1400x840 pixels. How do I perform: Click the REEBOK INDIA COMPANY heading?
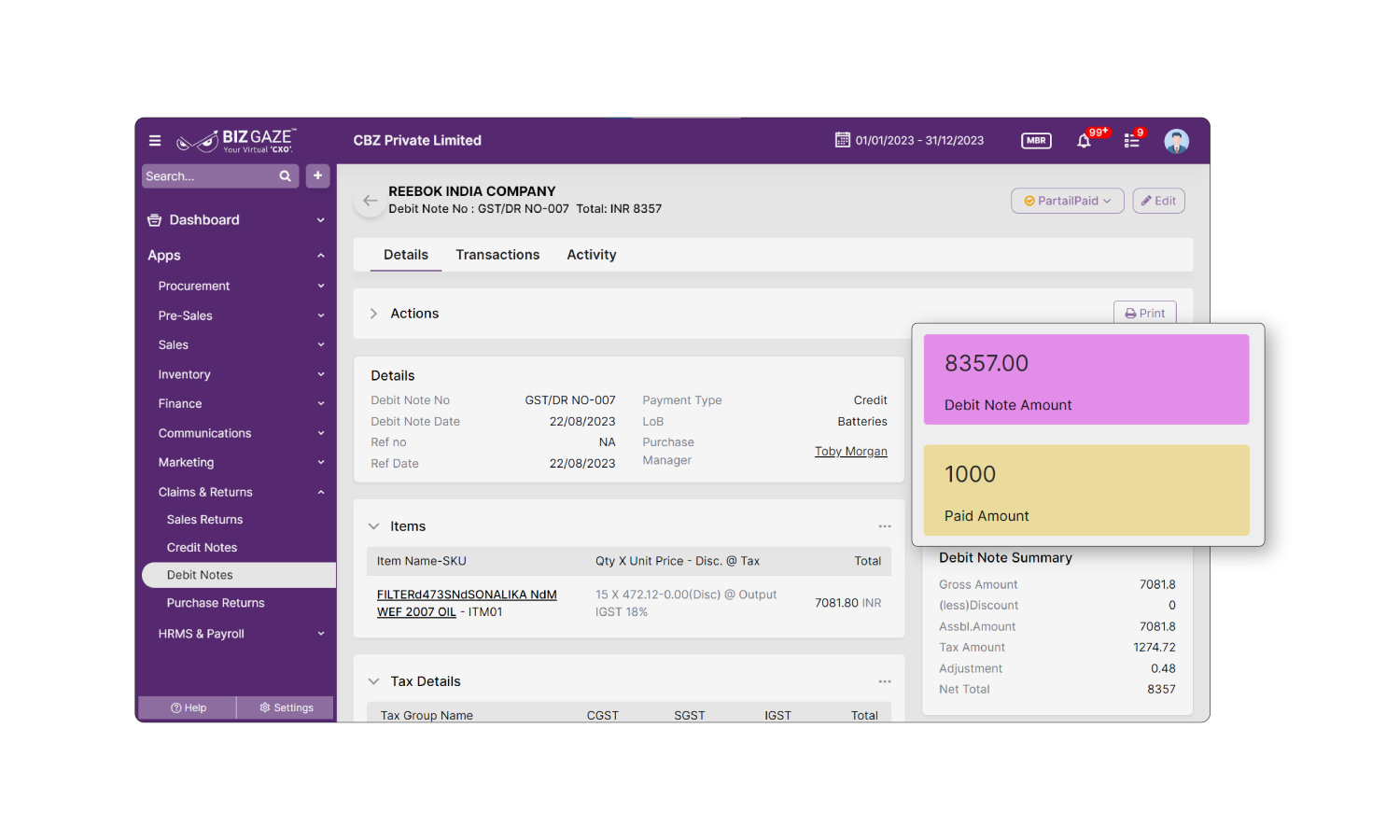472,191
